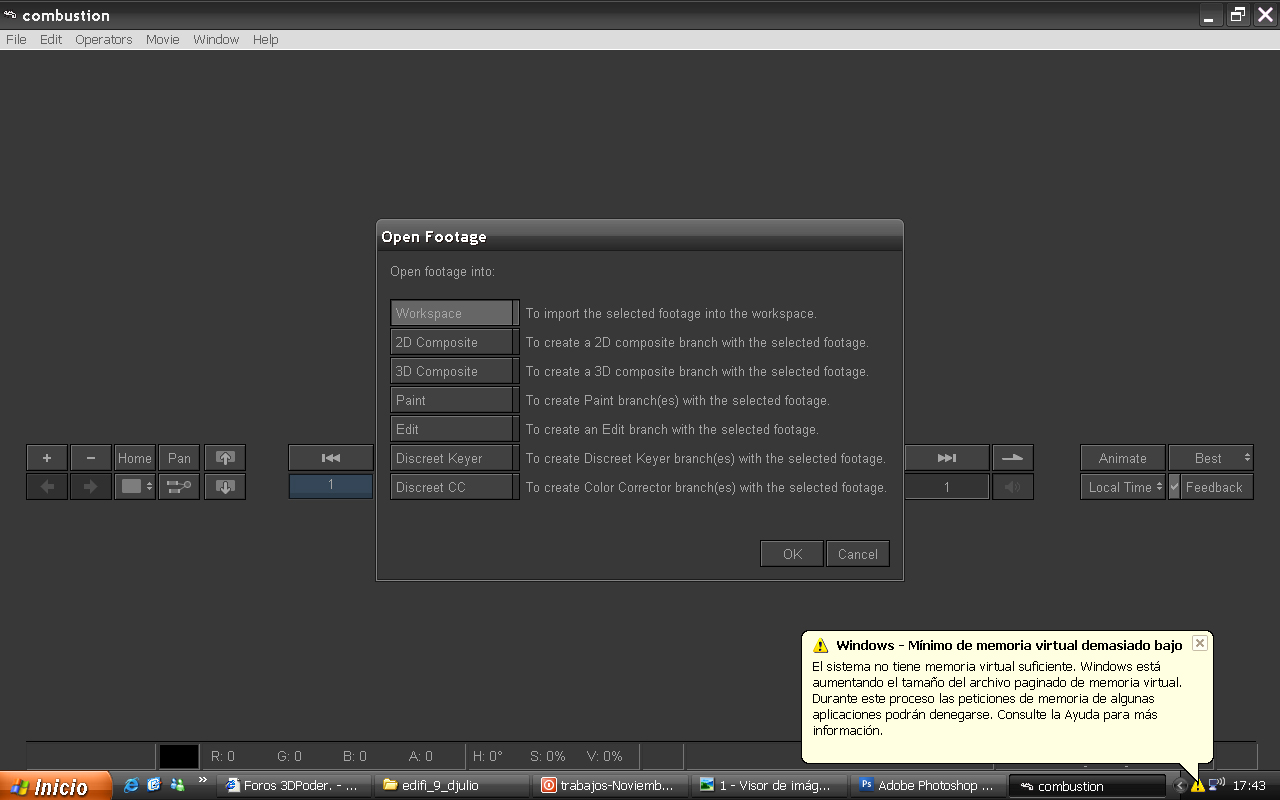Jump to last frame playback button
Viewport: 1280px width, 800px height.
pos(947,458)
